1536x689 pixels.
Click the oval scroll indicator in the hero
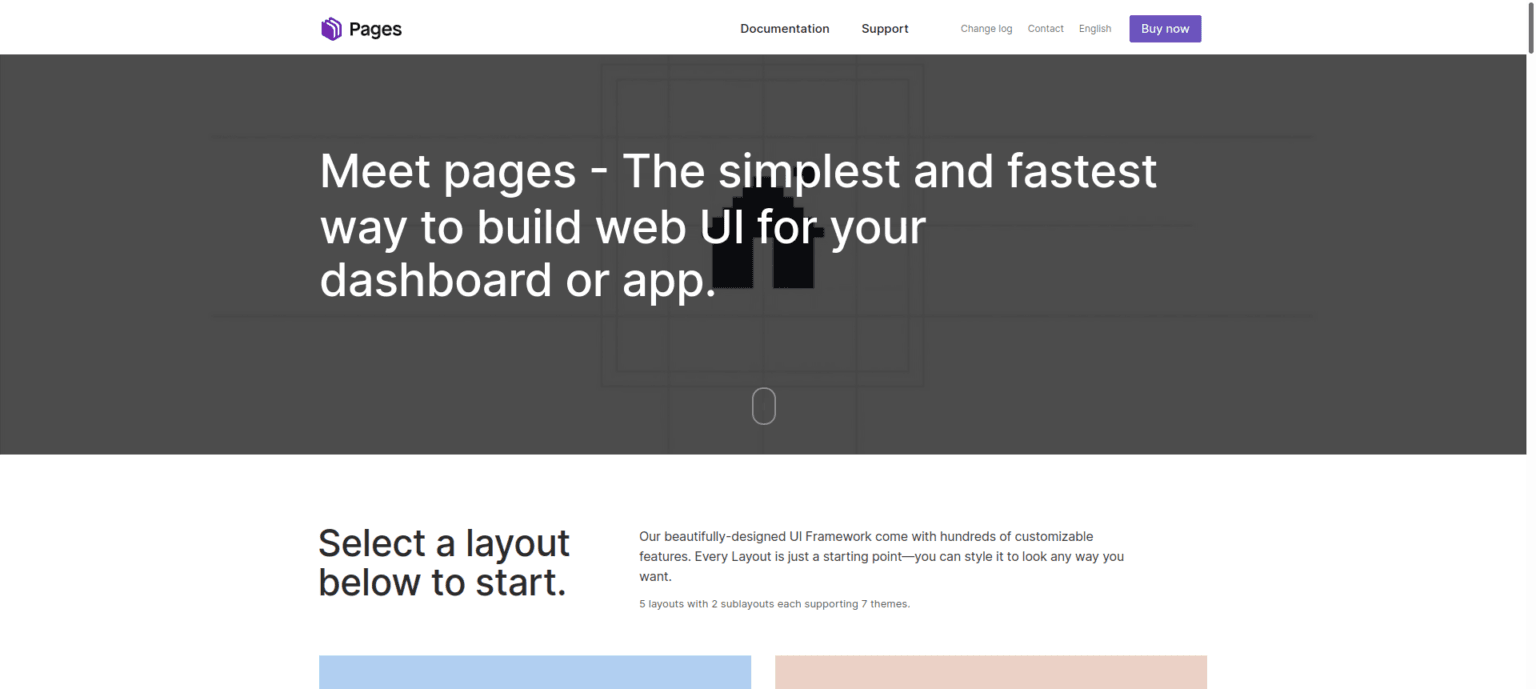pos(764,406)
